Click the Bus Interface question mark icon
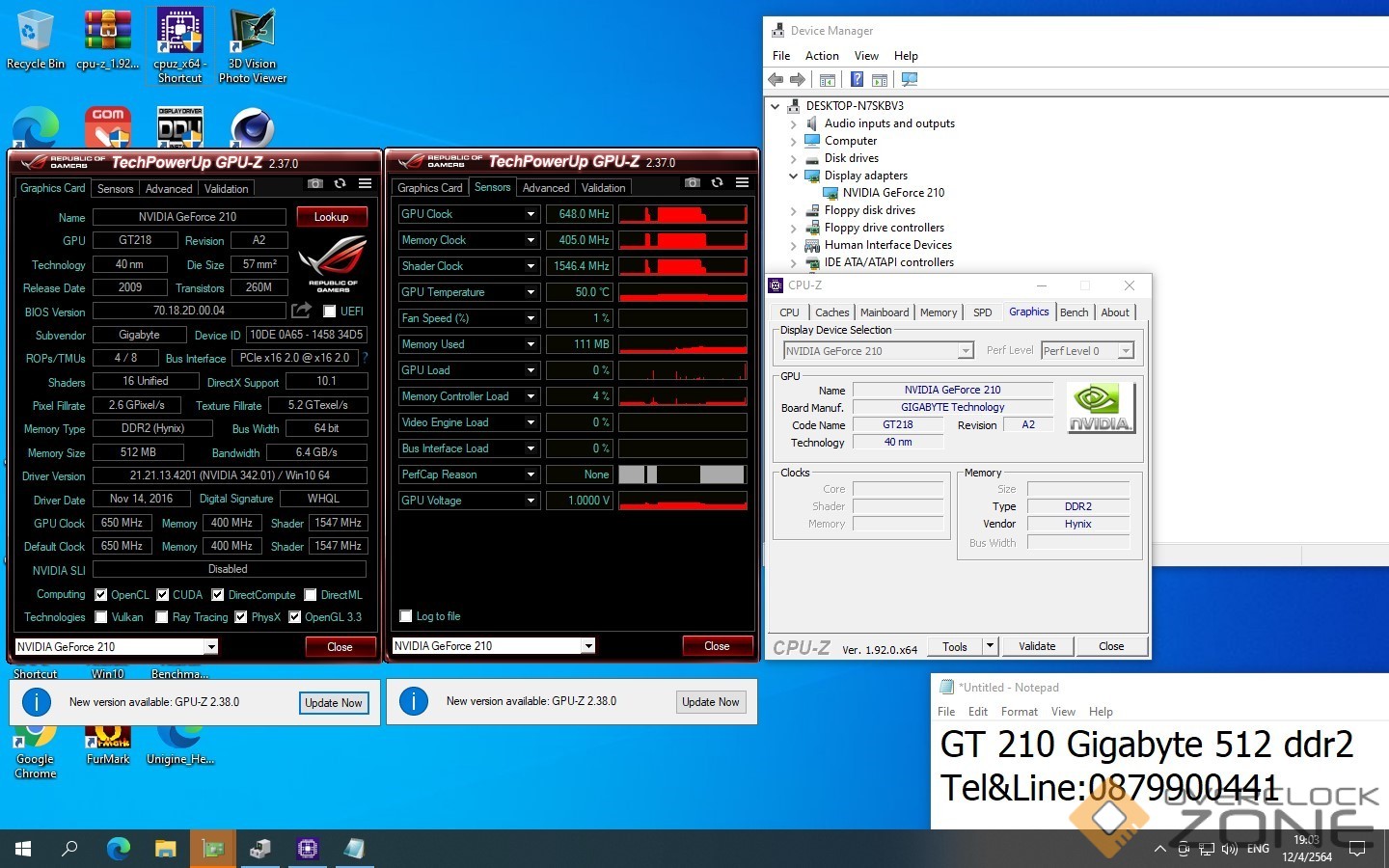 365,358
